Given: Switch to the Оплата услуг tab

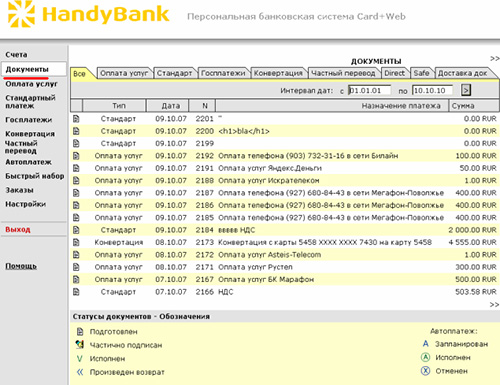Looking at the screenshot, I should pos(124,73).
